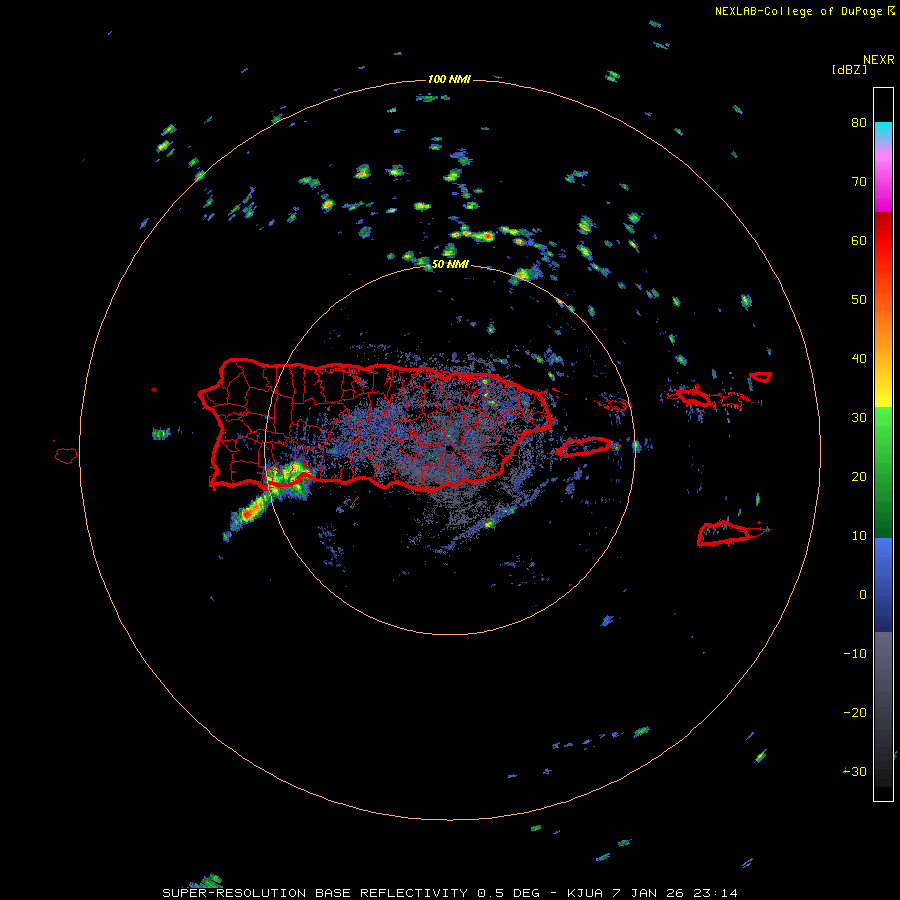The height and width of the screenshot is (900, 900).
Task: Click the 60 dBZ scale value
Action: click(859, 240)
